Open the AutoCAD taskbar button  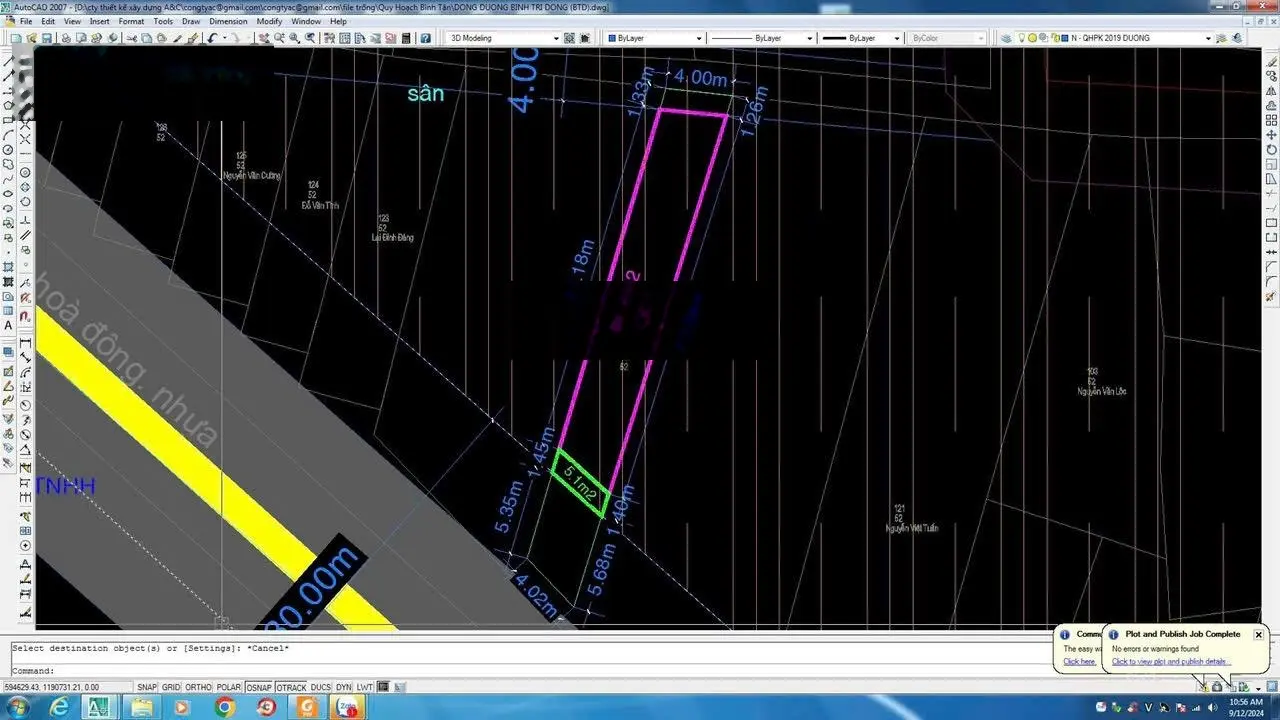click(100, 707)
